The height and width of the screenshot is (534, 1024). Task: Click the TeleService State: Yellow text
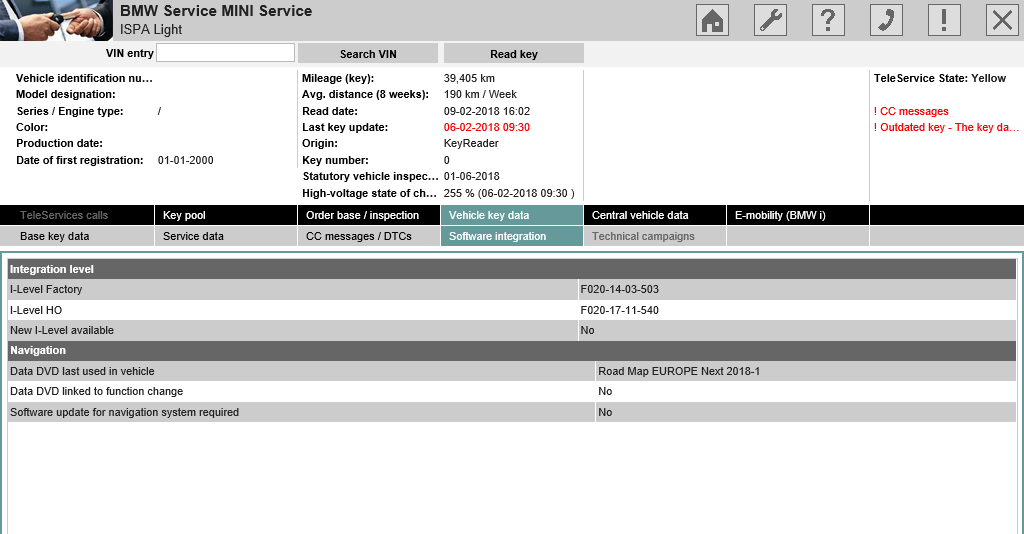[940, 78]
